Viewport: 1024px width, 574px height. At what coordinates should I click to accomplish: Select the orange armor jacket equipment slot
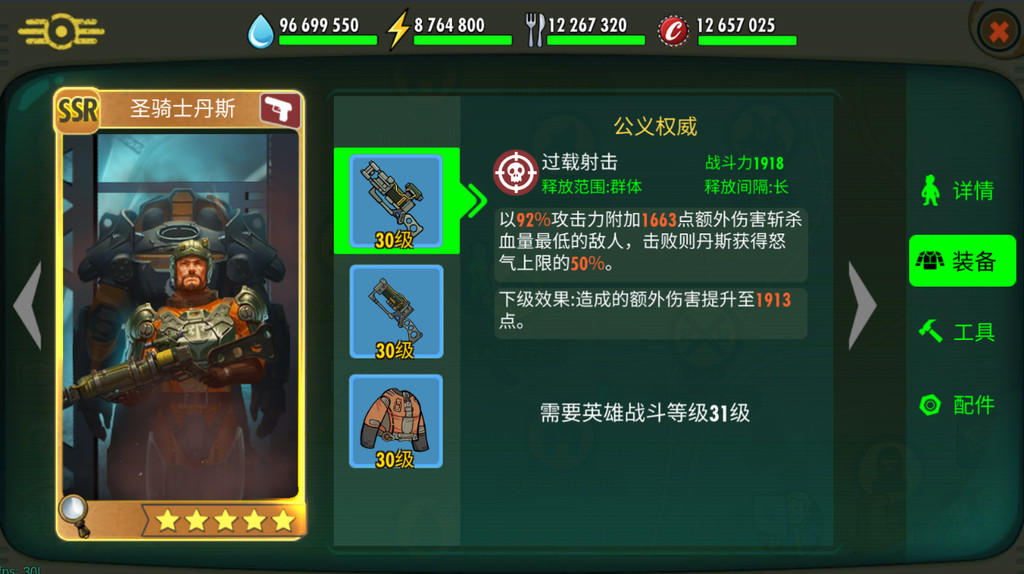tap(396, 421)
